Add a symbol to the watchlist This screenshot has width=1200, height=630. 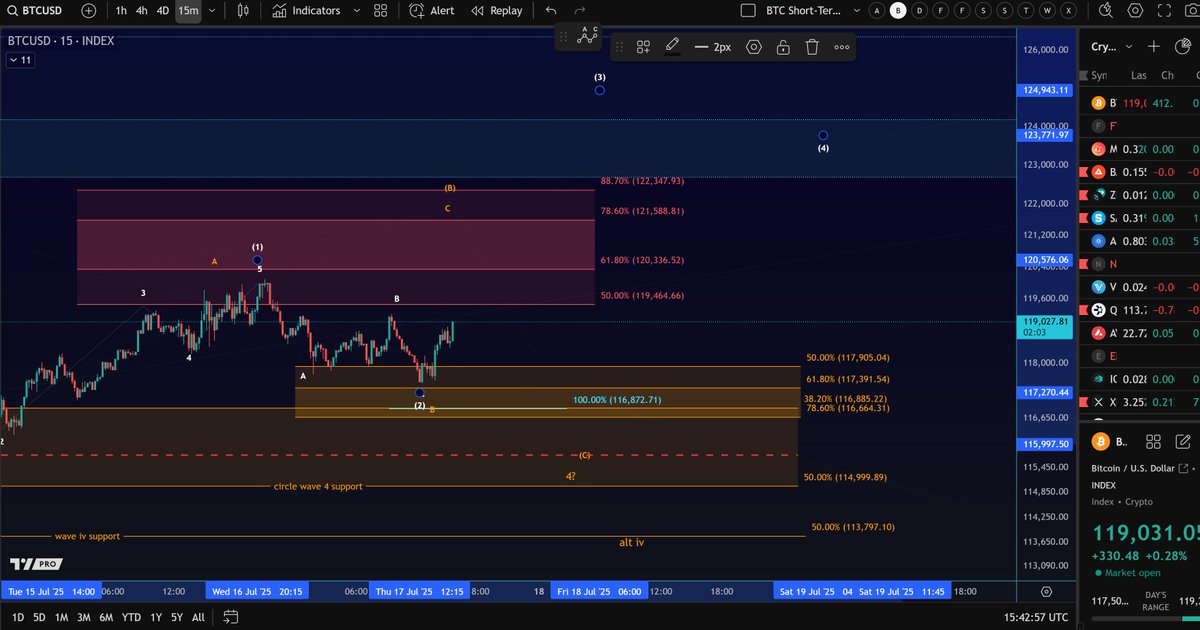point(1154,46)
